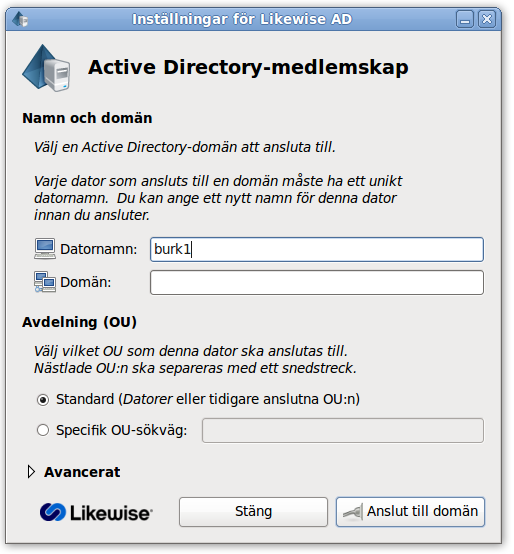Click into the Domän input field
This screenshot has width=514, height=554.
click(x=317, y=283)
